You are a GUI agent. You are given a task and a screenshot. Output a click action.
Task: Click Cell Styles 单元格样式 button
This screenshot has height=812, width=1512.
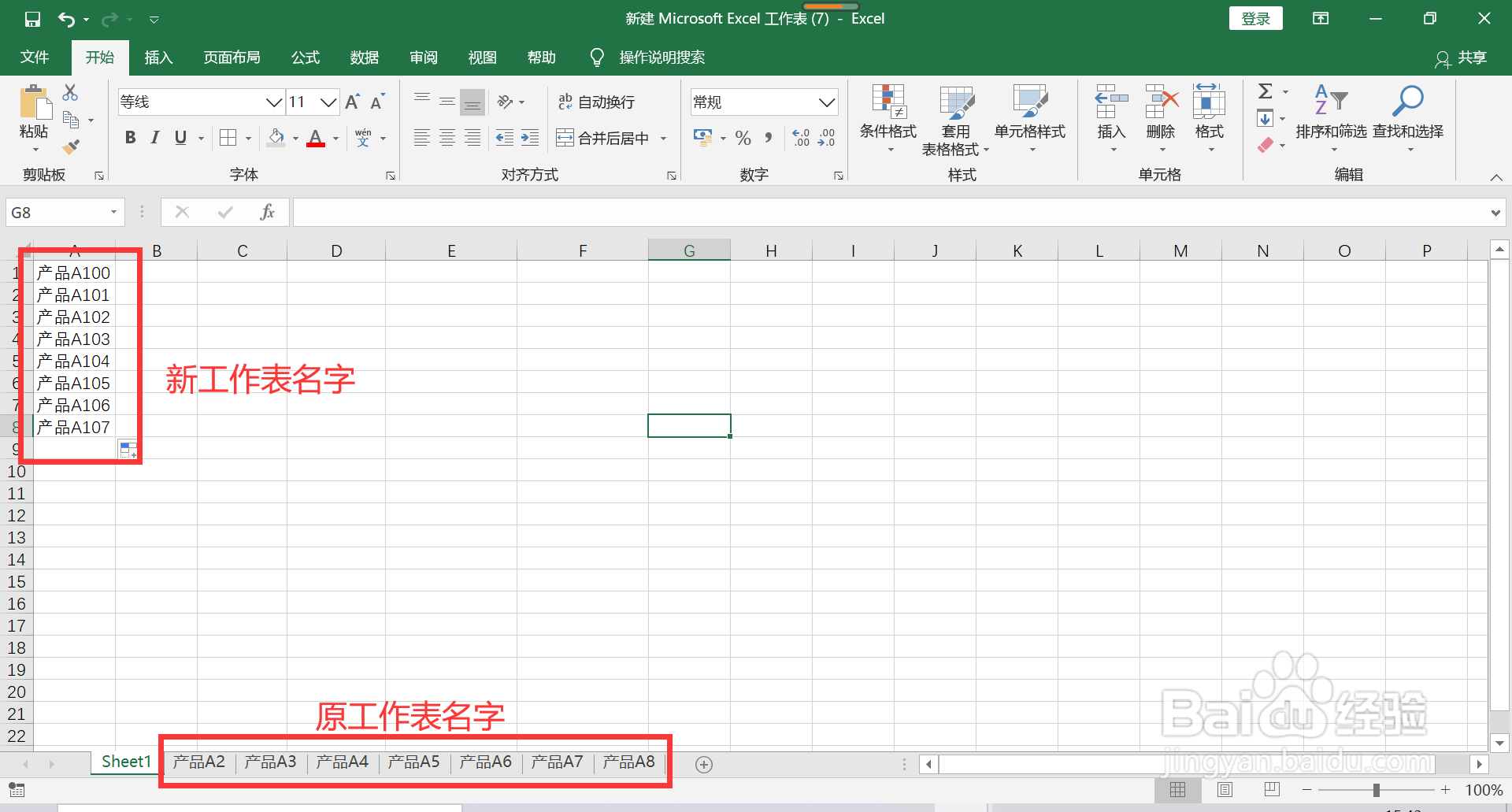click(1030, 118)
